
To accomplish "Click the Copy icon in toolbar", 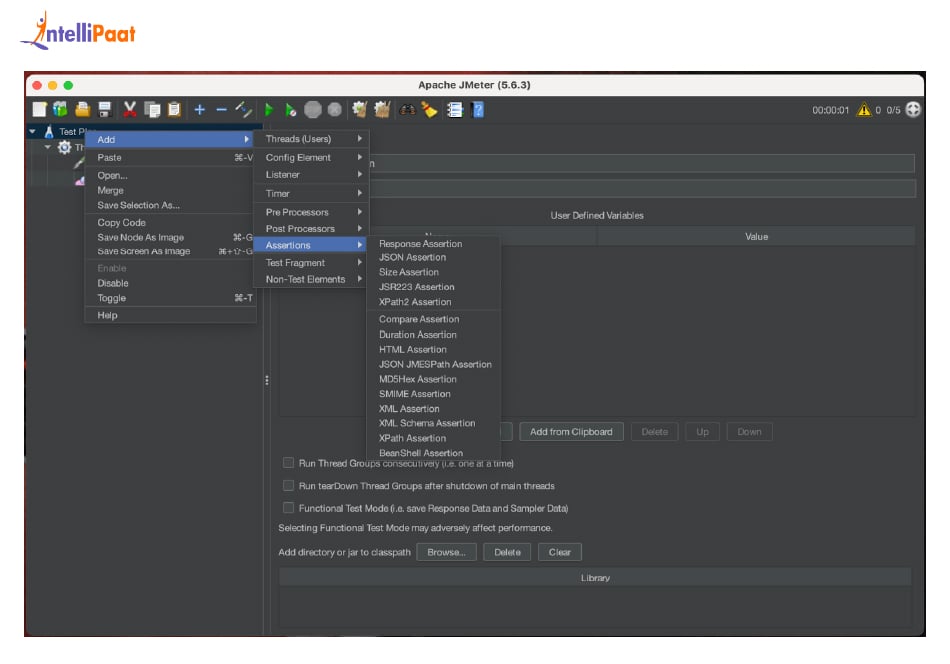I will [152, 110].
